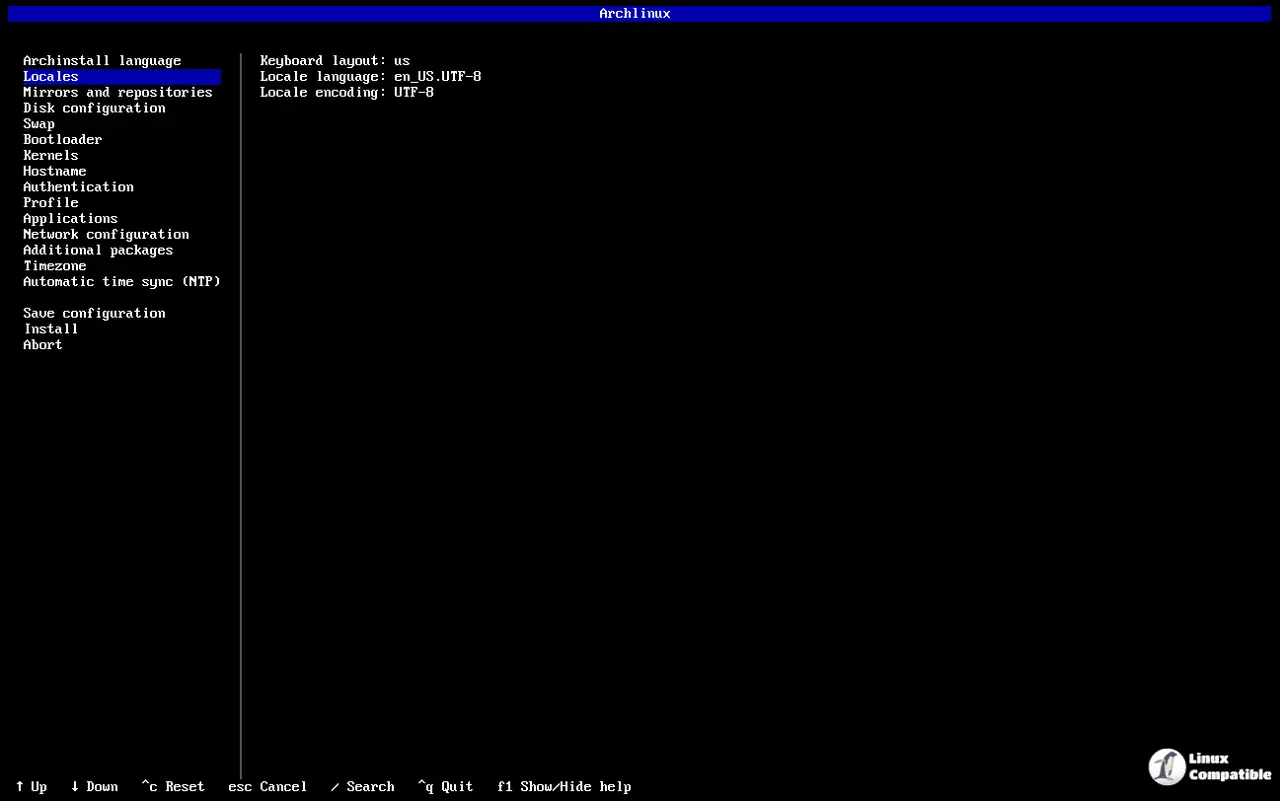
Task: Go to Authentication menu entry
Action: pyautogui.click(x=78, y=187)
